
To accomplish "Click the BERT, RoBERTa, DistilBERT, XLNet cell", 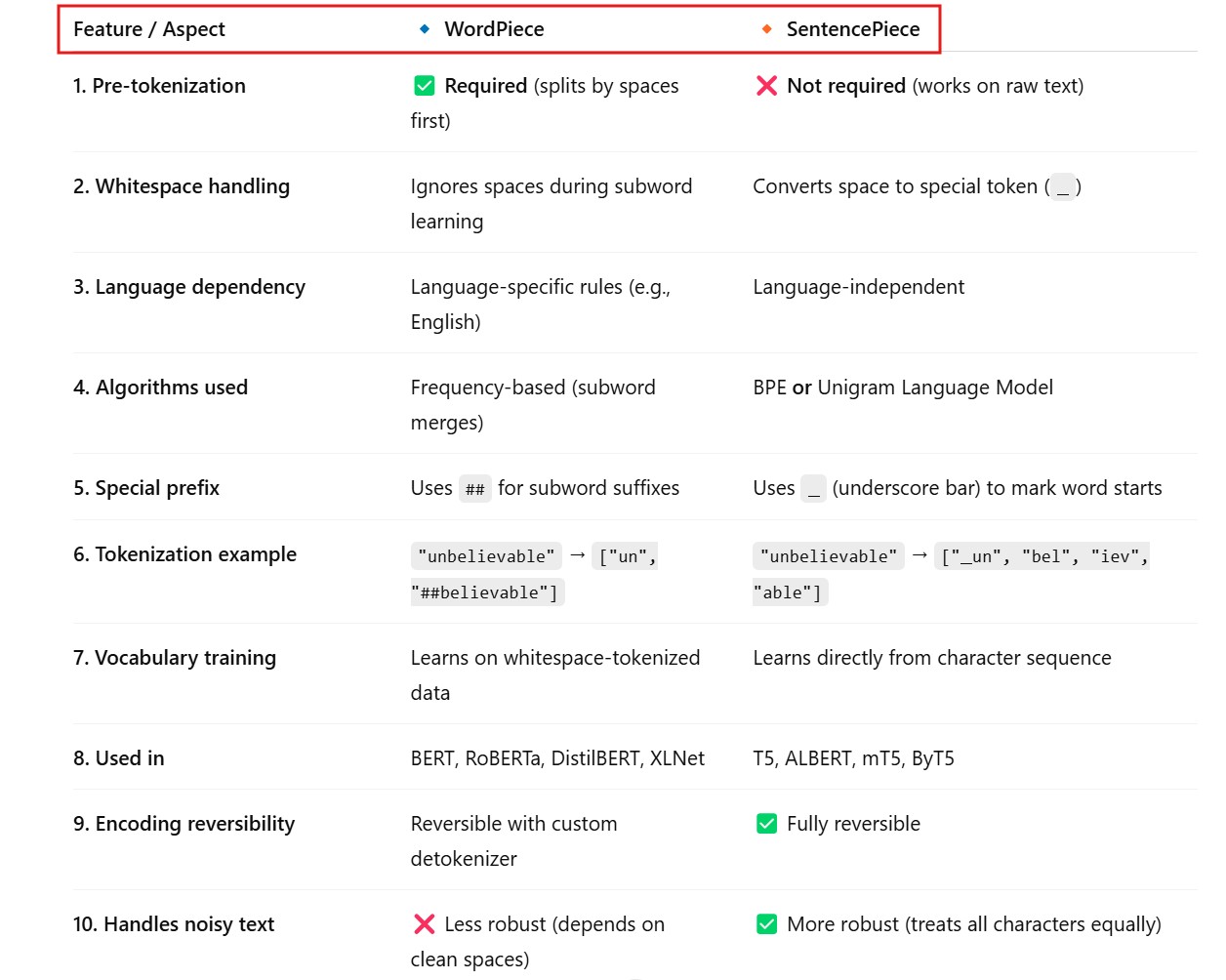I will 557,758.
